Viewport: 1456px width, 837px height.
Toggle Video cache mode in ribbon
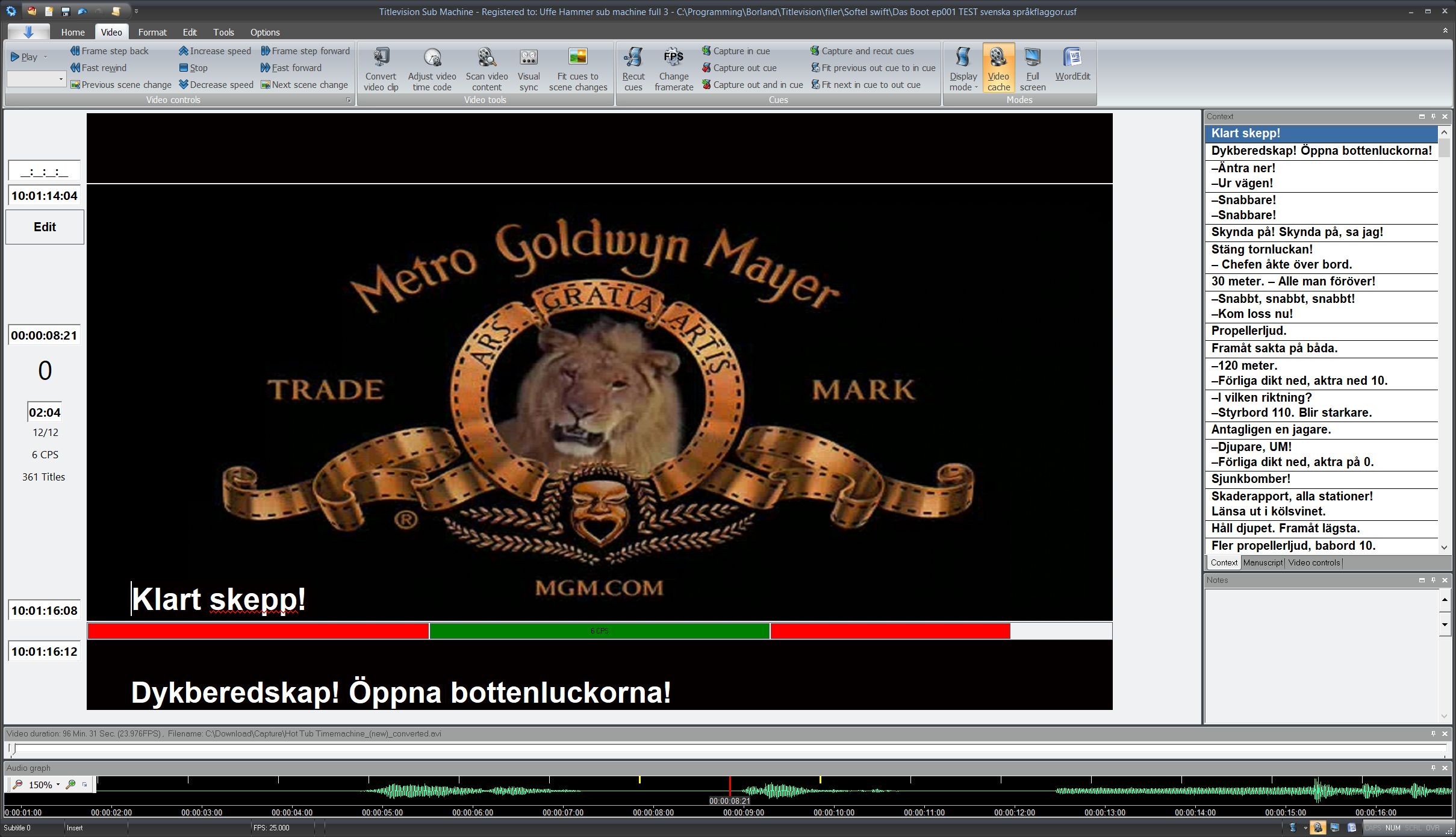coord(998,68)
